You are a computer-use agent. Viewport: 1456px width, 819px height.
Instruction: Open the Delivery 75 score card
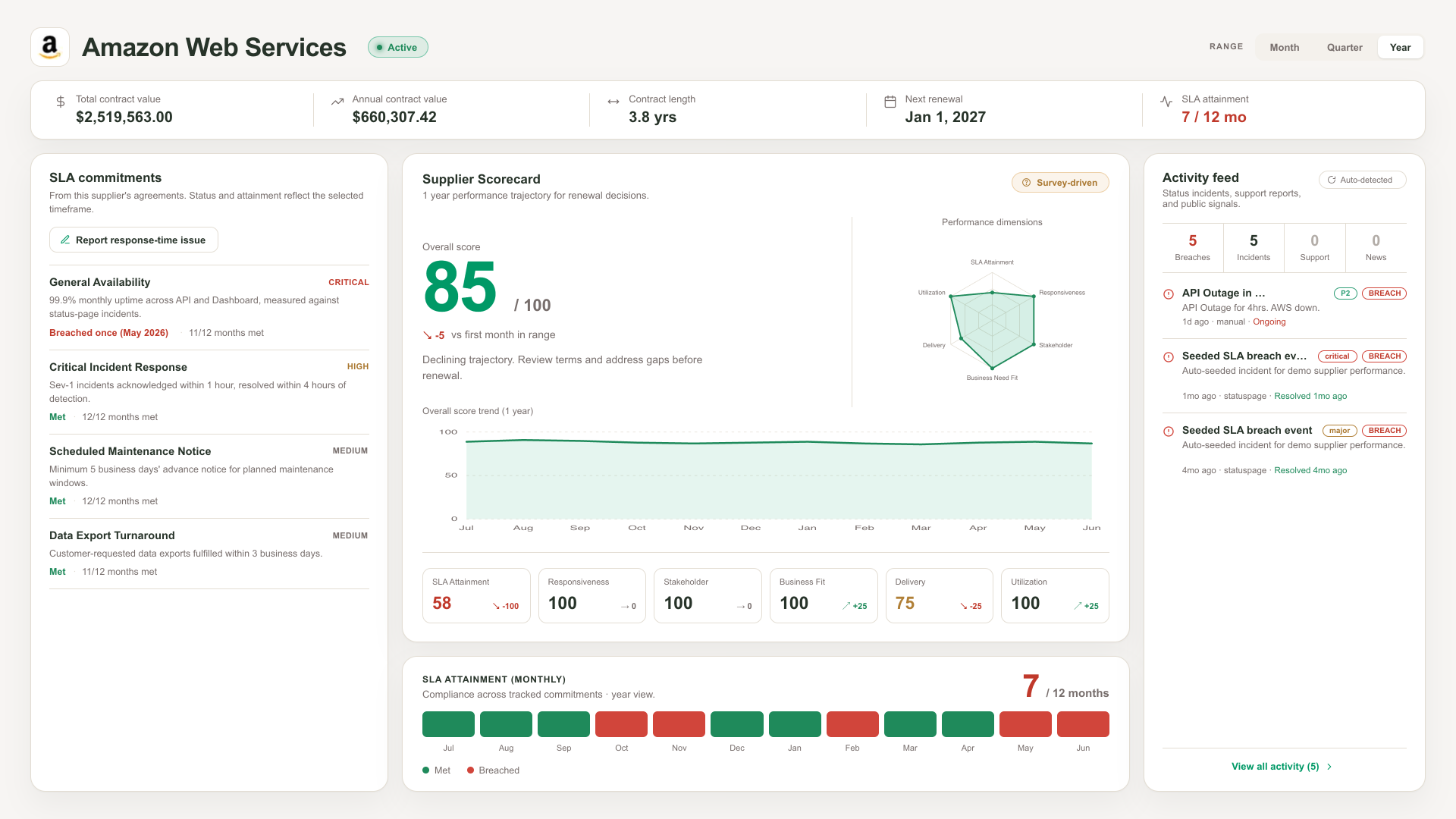(940, 595)
